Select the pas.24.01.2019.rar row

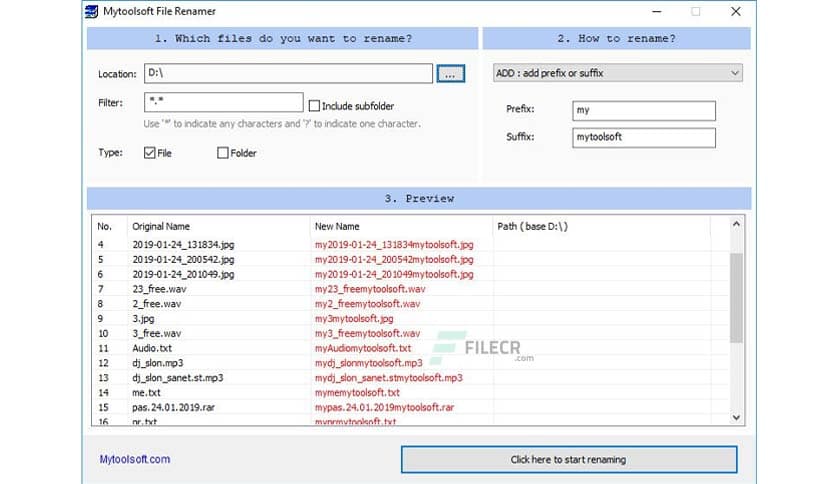pyautogui.click(x=411, y=407)
